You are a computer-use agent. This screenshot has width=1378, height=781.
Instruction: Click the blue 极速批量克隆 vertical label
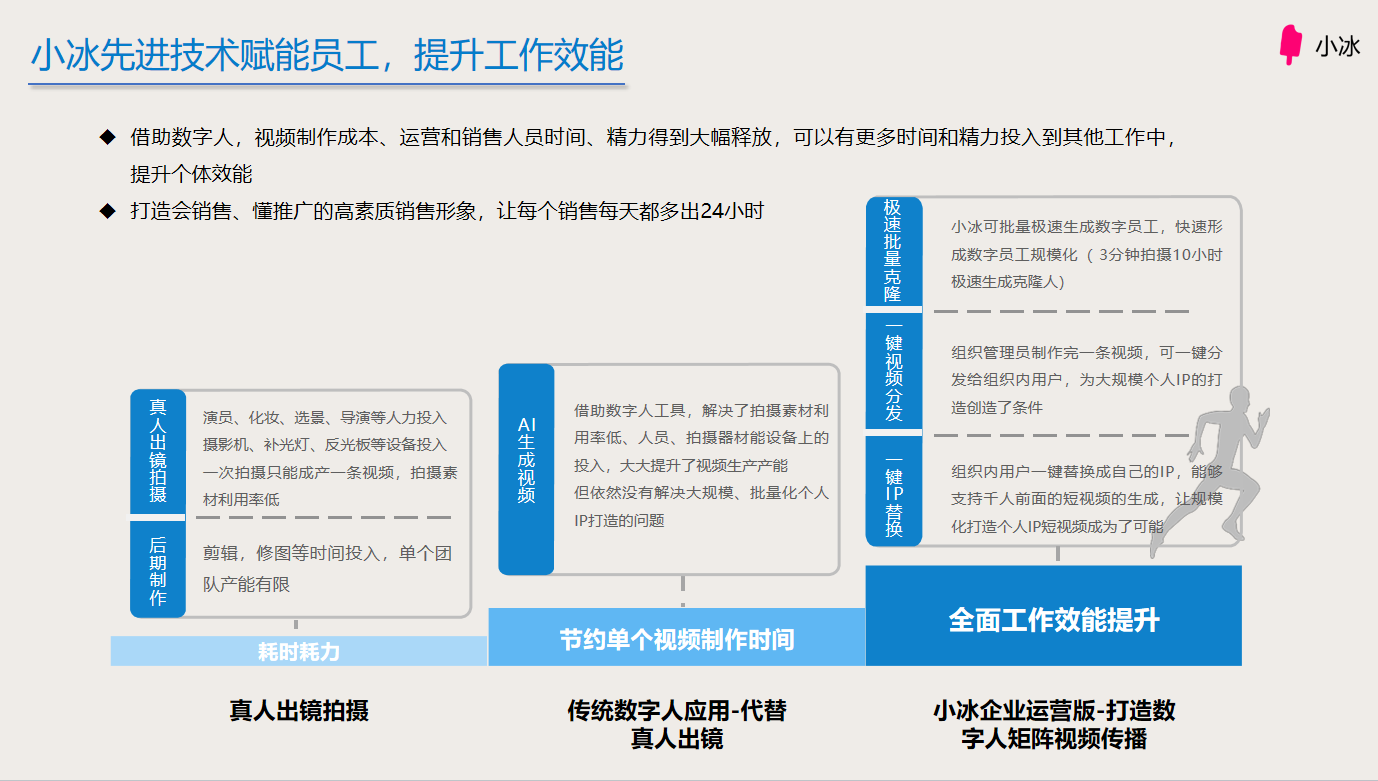[x=893, y=251]
